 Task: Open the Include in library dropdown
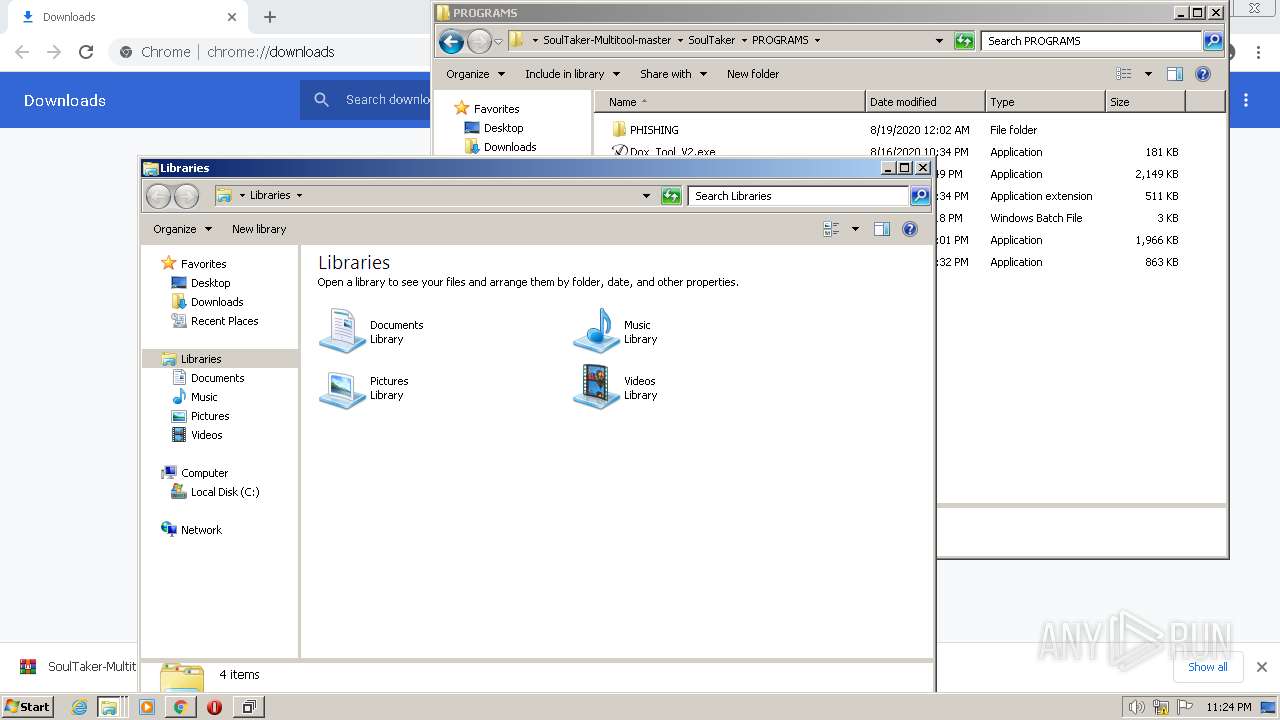[x=573, y=74]
